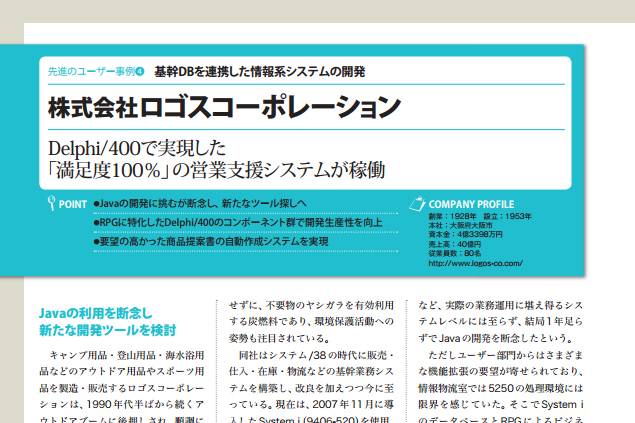Click the line 情報物流室では5250の処理環境には

[501, 388]
